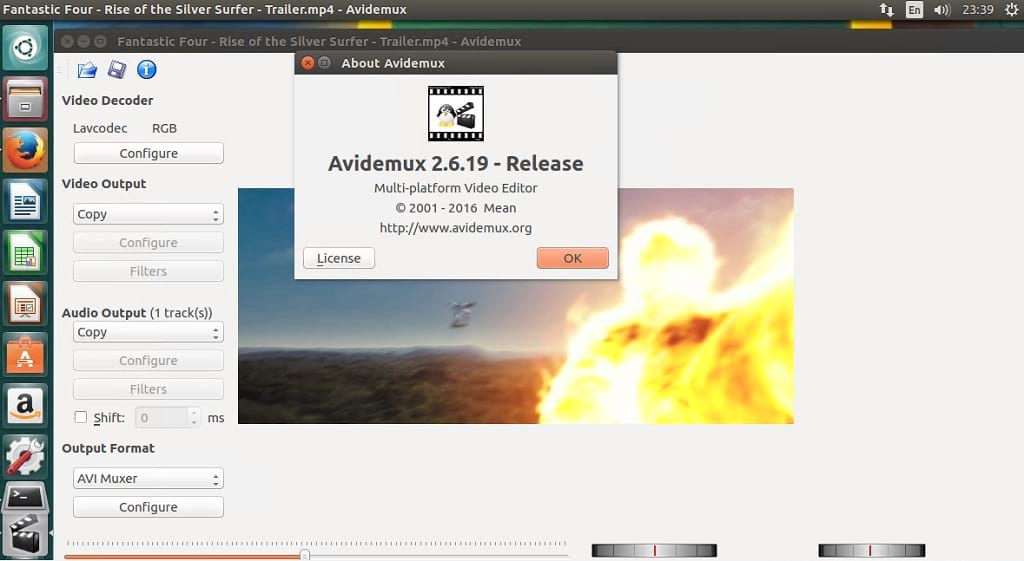Open License in About dialog
The image size is (1024, 561).
339,258
